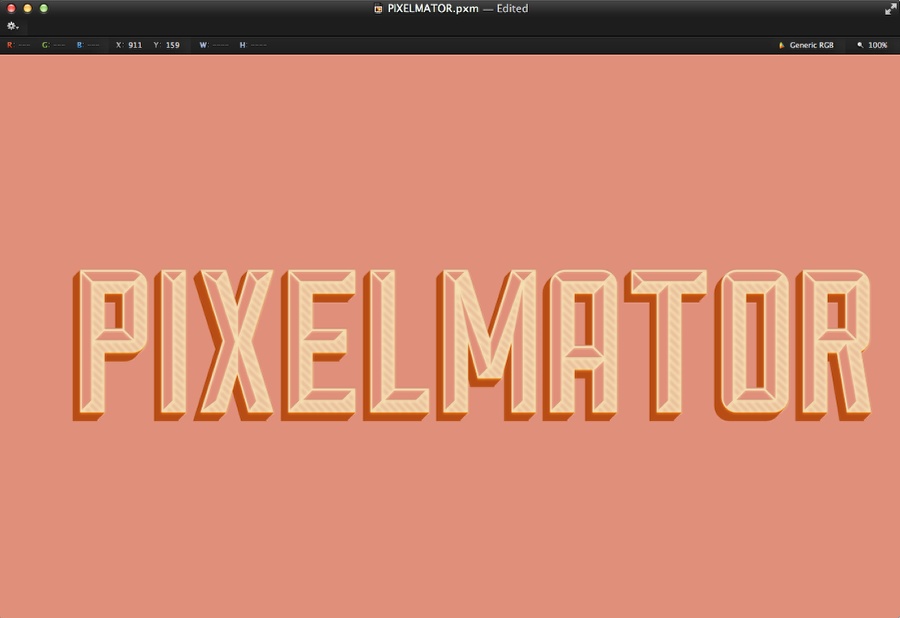Viewport: 900px width, 618px height.
Task: Enter full screen with arrows icon
Action: click(x=890, y=9)
